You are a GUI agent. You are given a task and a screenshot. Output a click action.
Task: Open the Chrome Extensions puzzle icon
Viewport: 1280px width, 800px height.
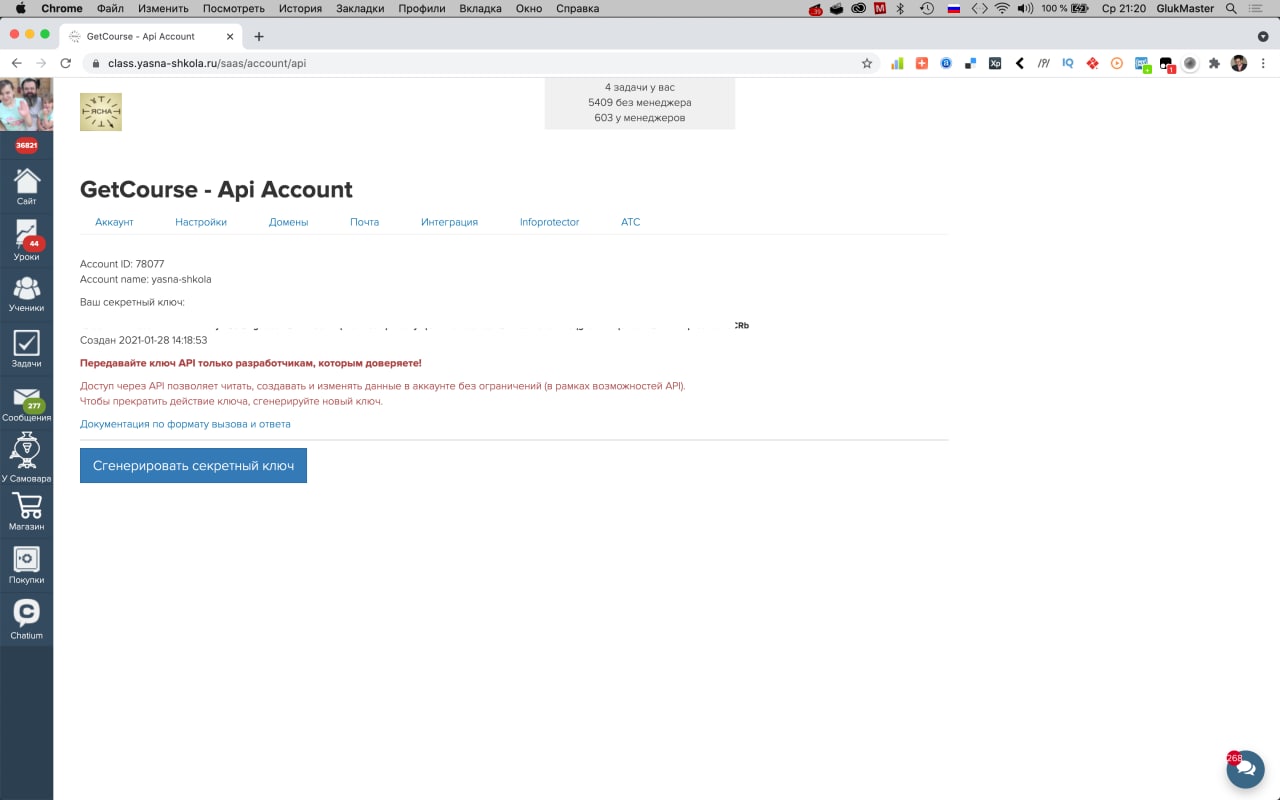coord(1214,63)
